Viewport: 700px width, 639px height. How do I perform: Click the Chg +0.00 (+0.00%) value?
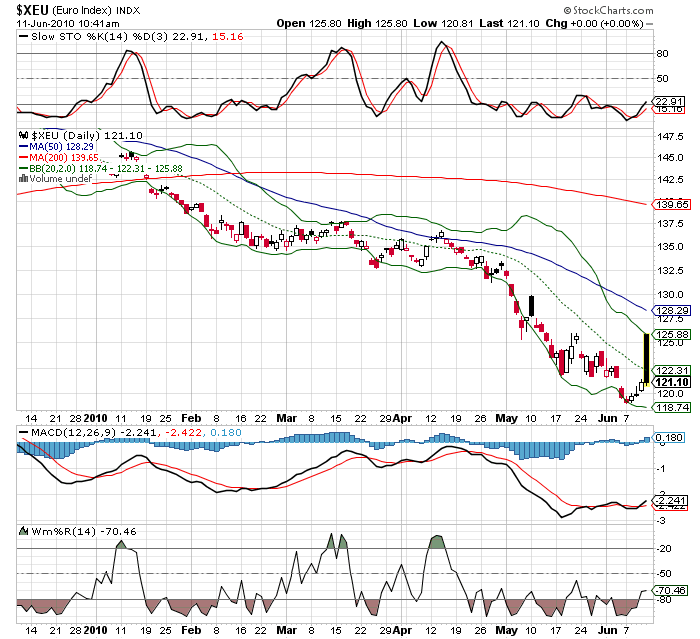pyautogui.click(x=594, y=23)
